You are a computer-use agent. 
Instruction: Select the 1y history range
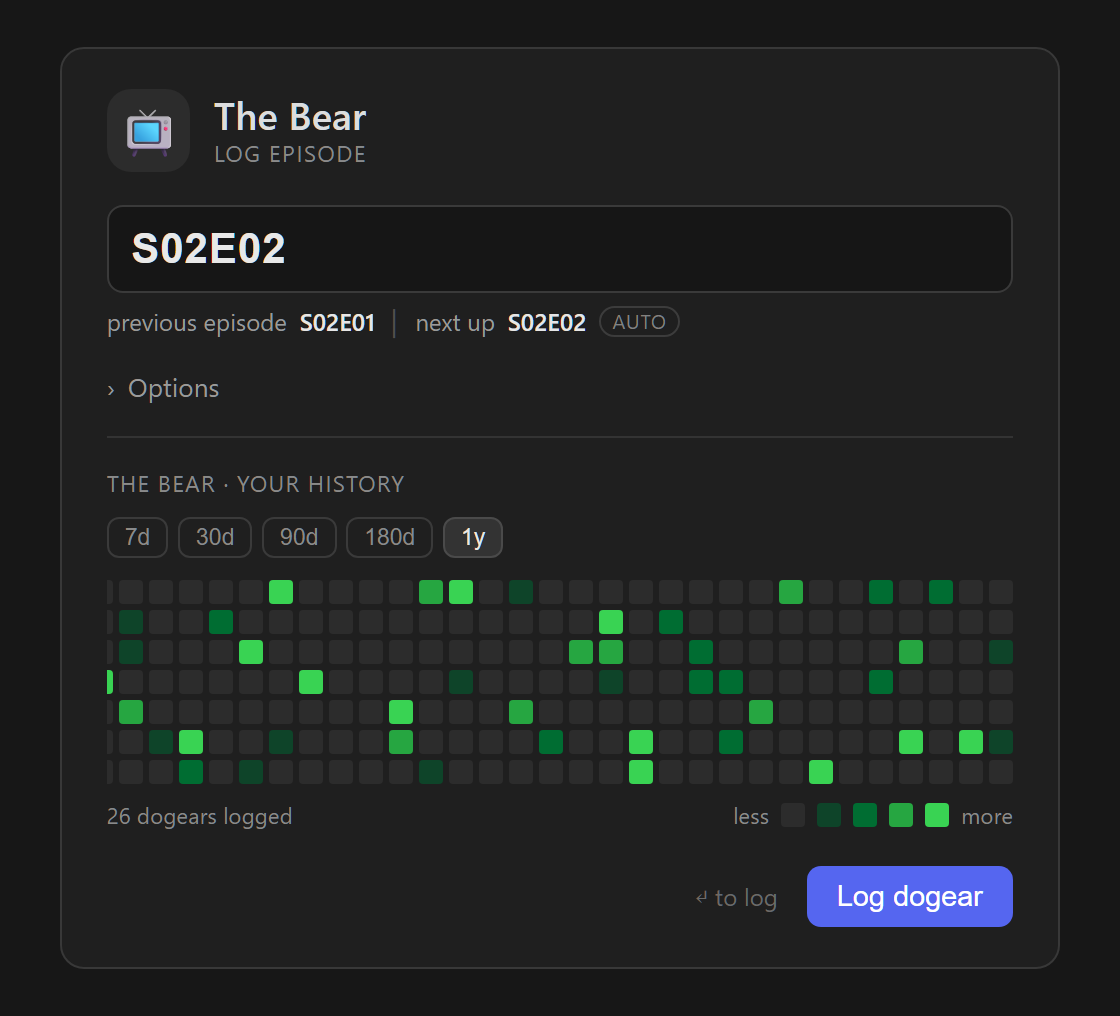(x=473, y=537)
